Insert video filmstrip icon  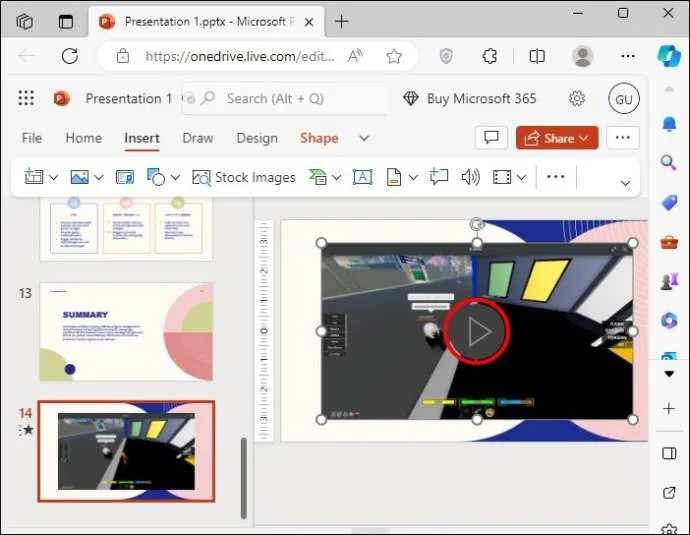(502, 177)
